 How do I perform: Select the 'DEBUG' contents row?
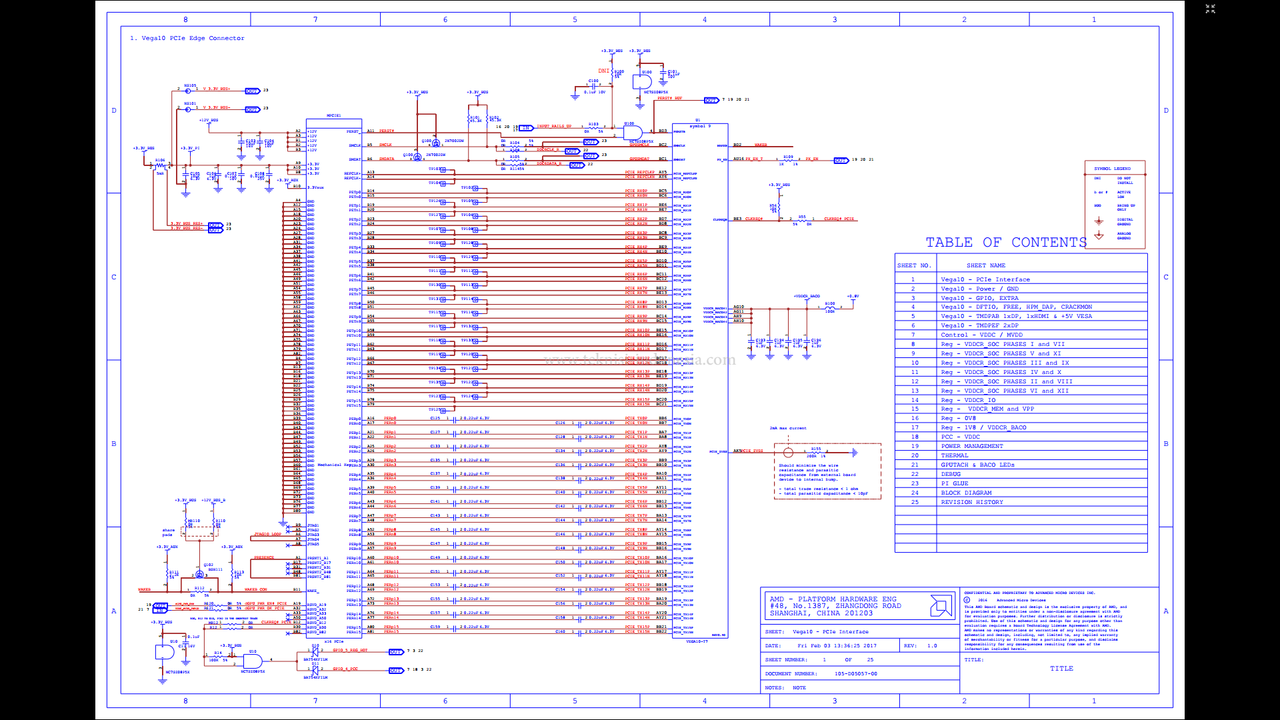(1021, 474)
